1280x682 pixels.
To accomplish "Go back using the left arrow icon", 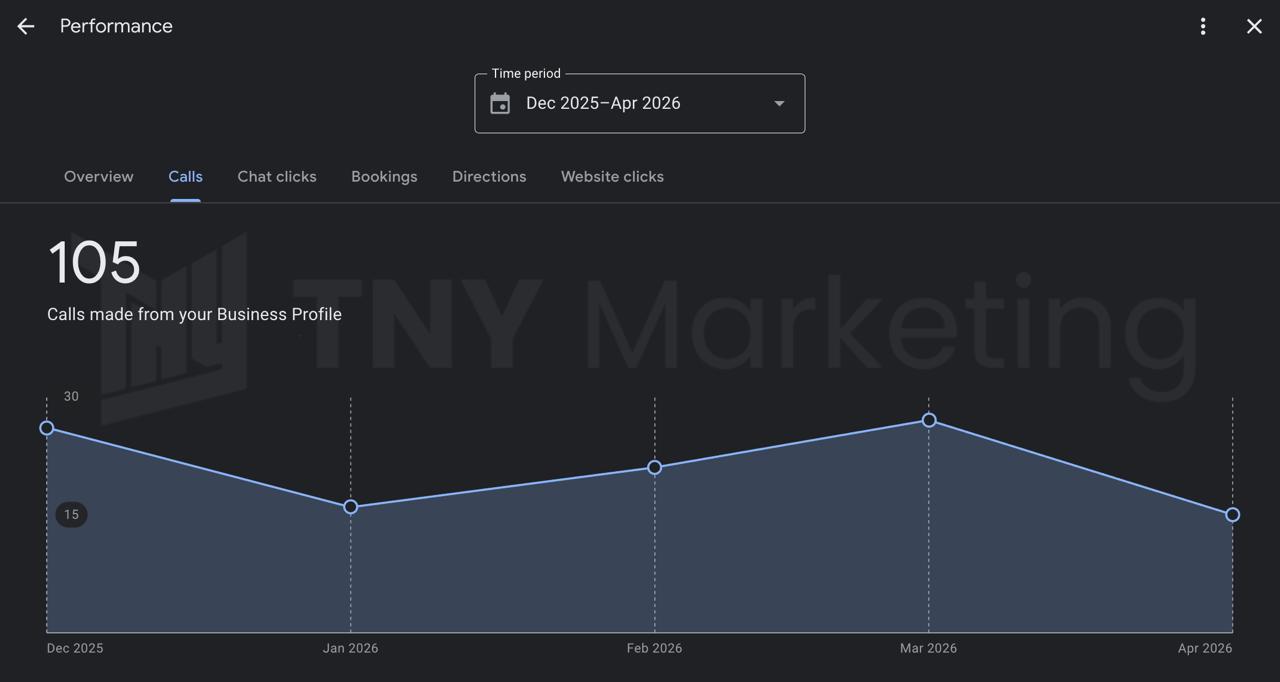I will tap(26, 27).
